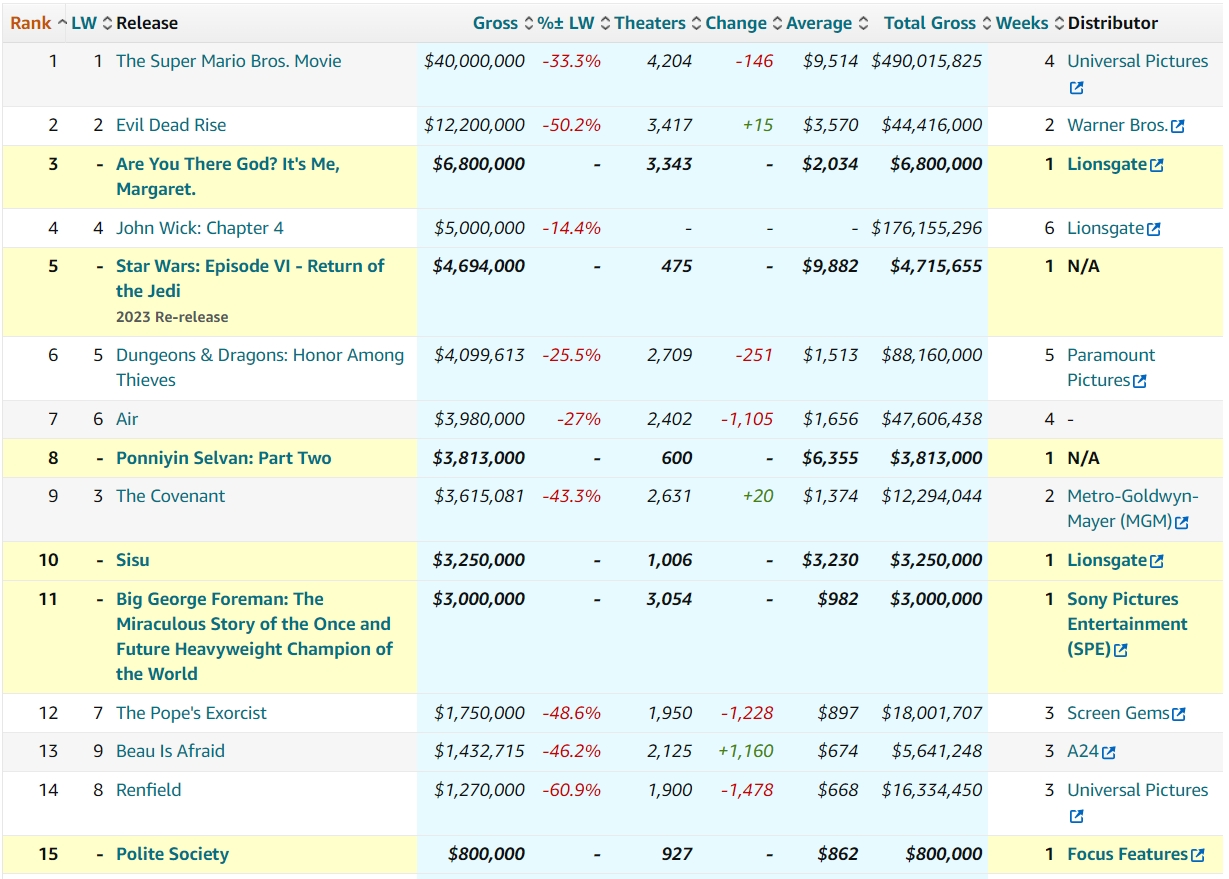Open external link icon beside Sony Pictures Entertainment (SPE)
This screenshot has width=1229, height=879.
[x=1121, y=650]
